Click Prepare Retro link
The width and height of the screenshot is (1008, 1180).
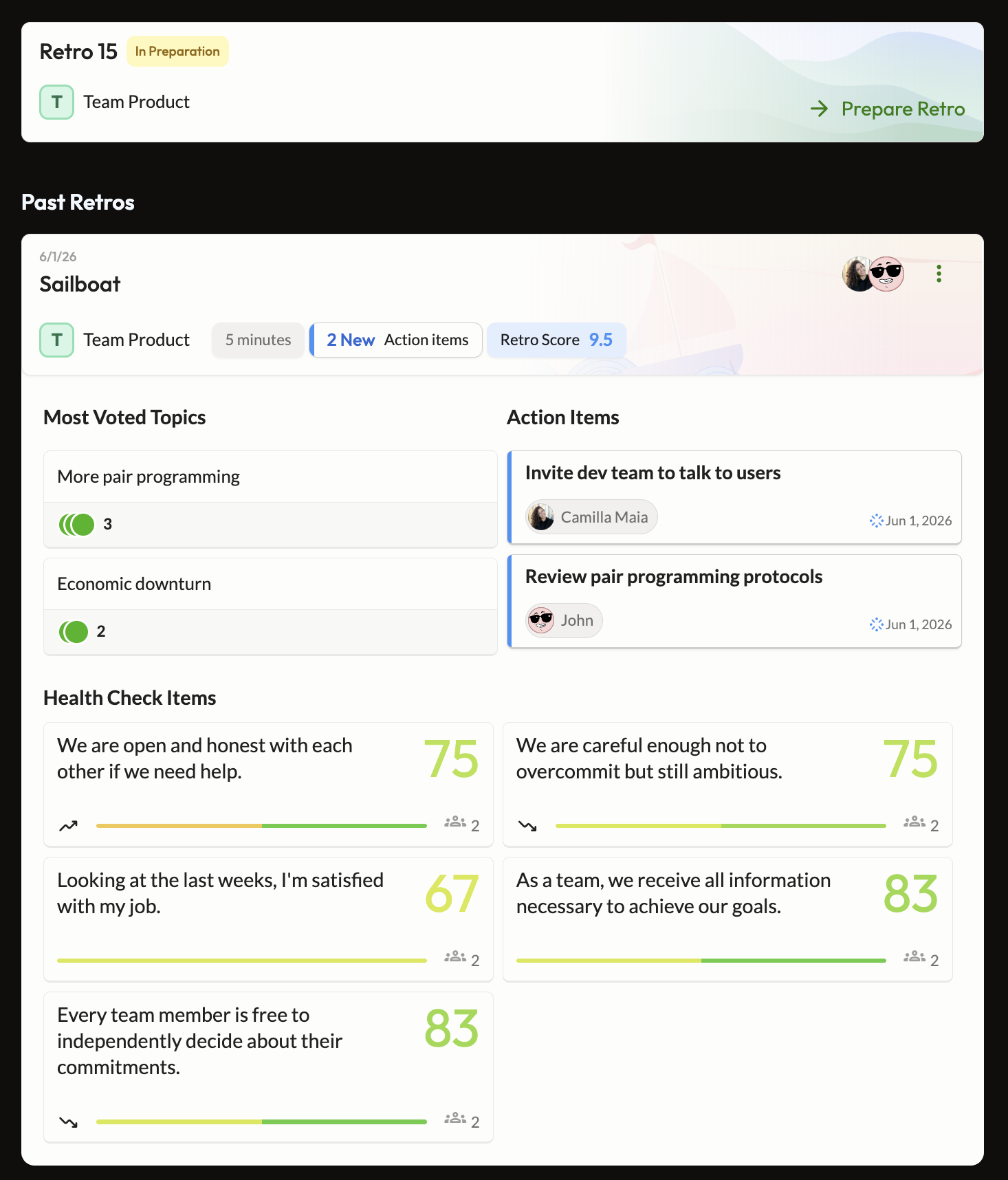[x=888, y=109]
